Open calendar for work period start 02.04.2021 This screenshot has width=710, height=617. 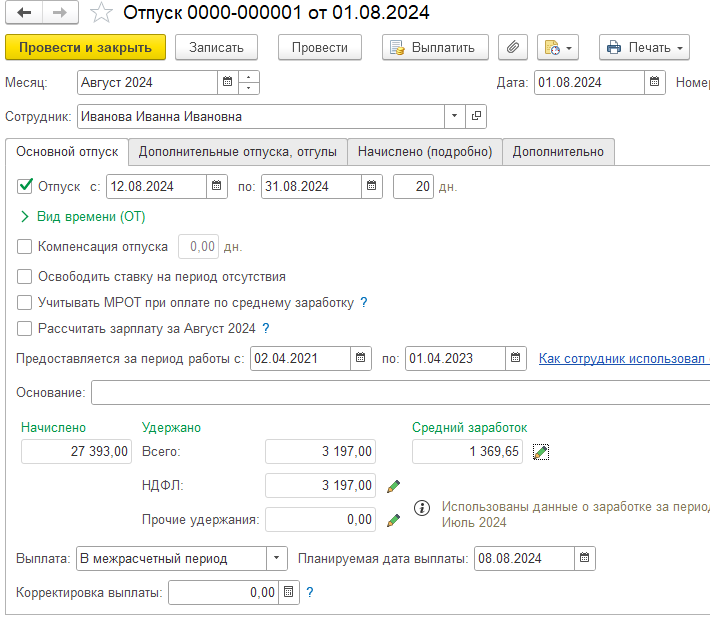tap(360, 358)
